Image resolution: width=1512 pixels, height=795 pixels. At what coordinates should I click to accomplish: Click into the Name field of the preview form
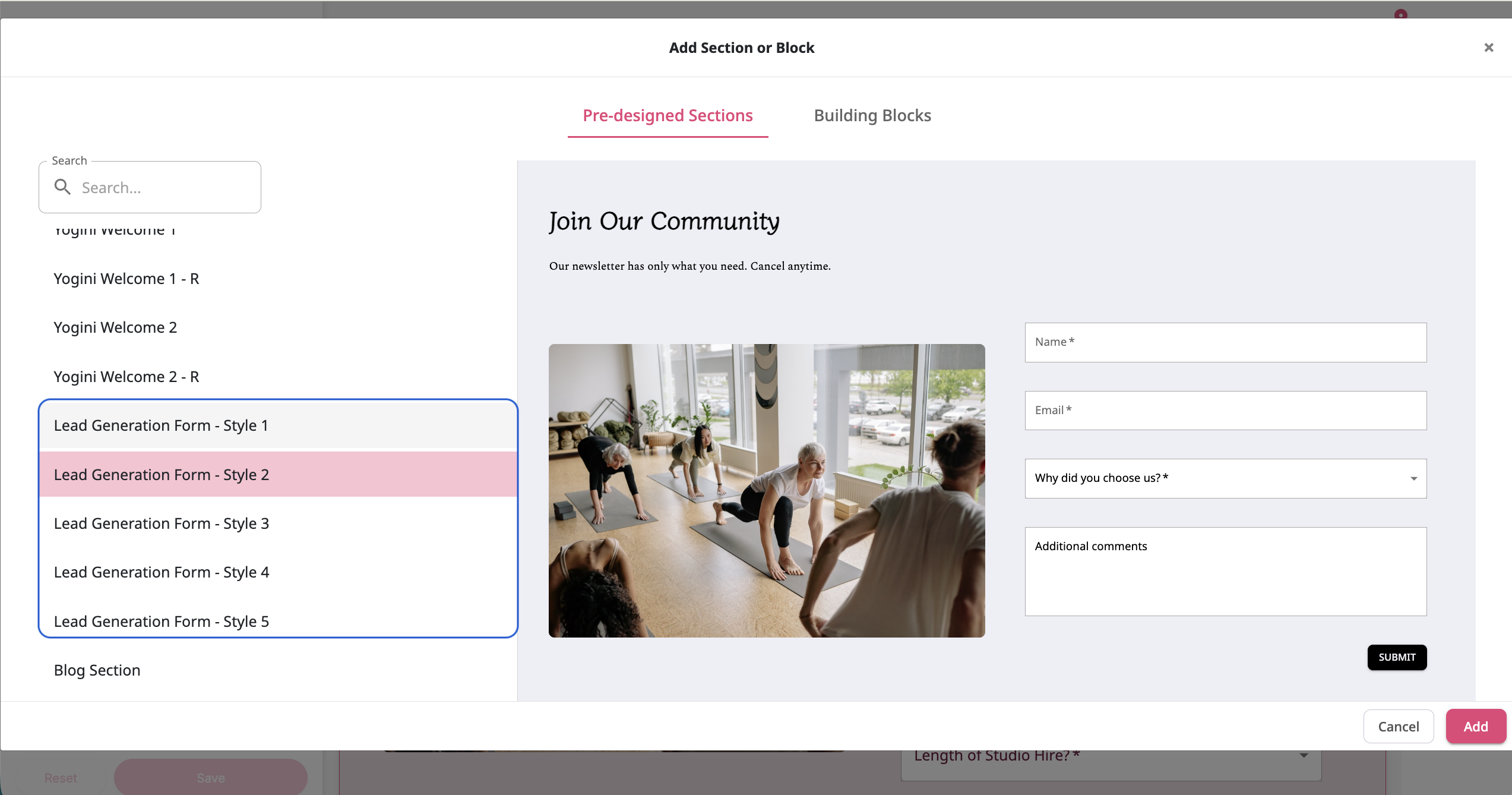[1225, 342]
